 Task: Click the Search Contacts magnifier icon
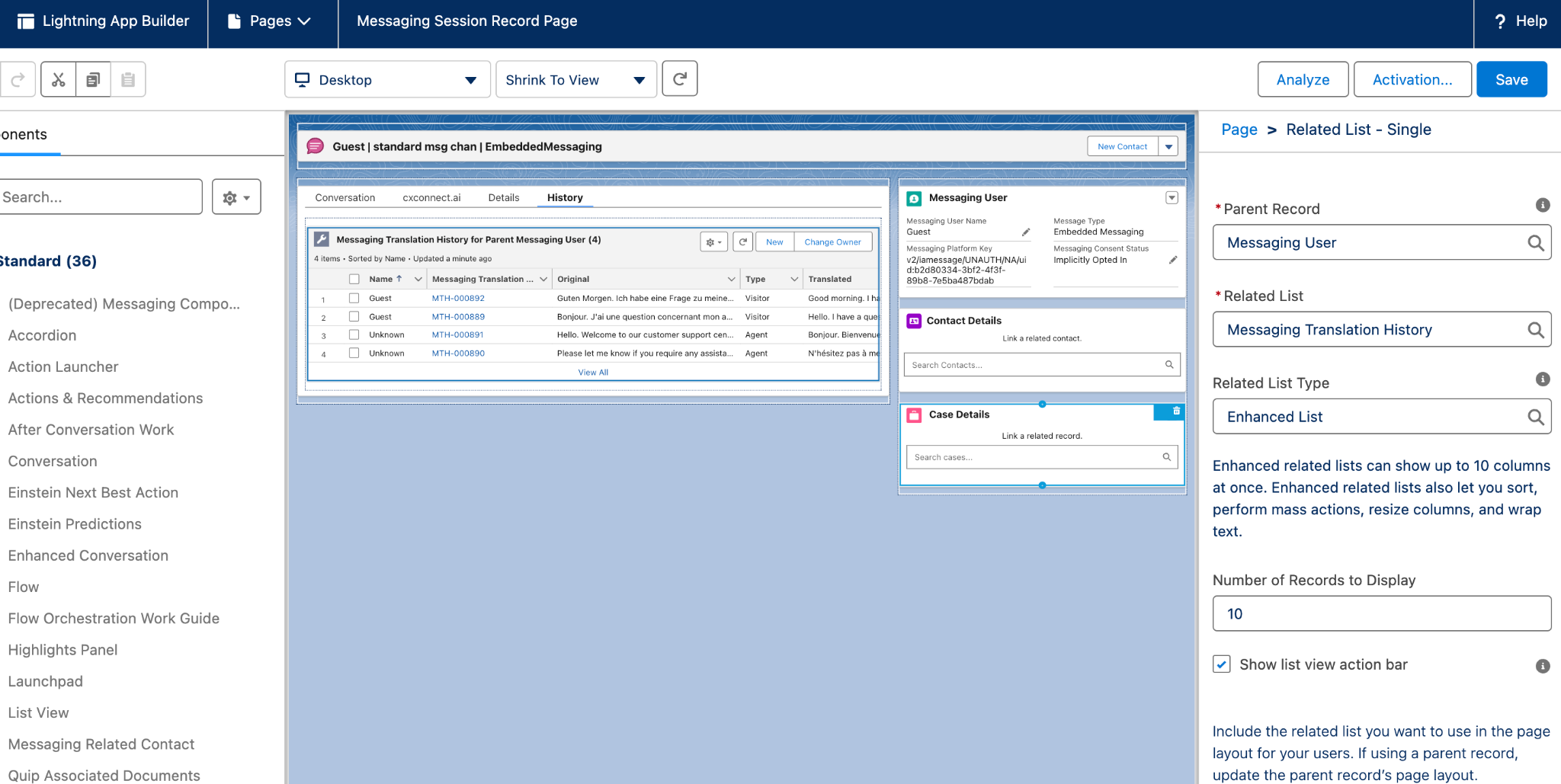click(1169, 365)
